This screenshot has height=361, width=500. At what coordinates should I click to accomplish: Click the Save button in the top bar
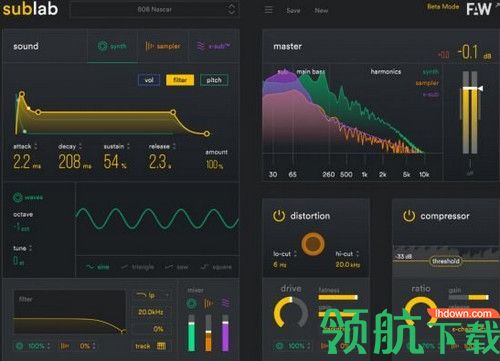(x=293, y=11)
